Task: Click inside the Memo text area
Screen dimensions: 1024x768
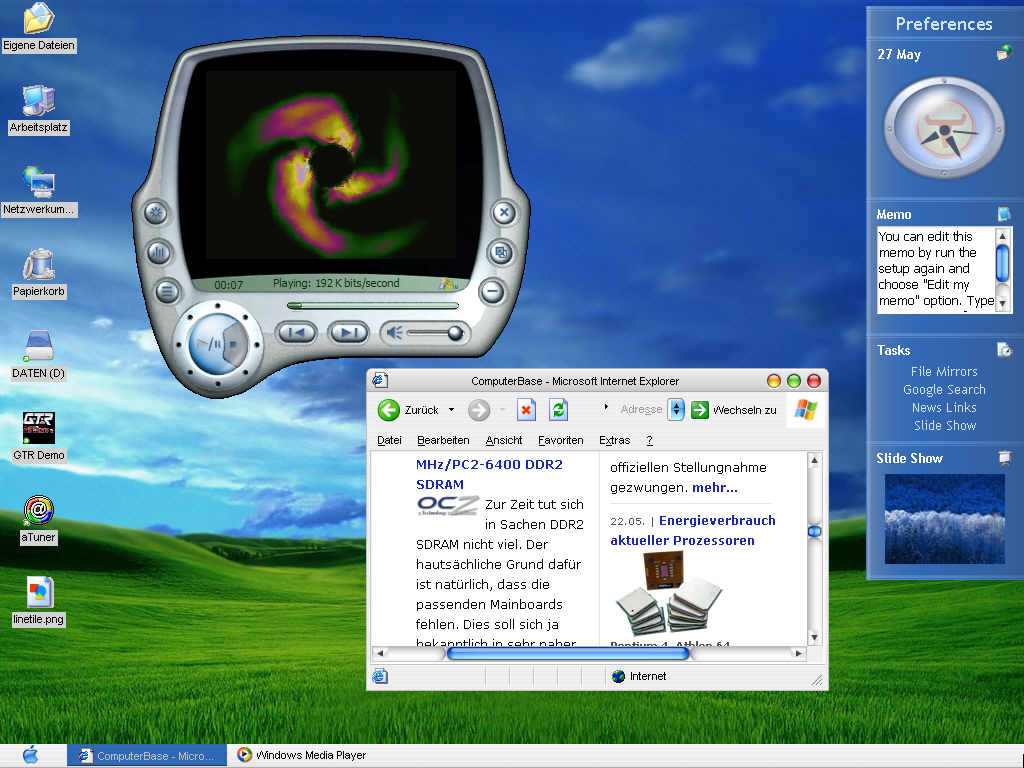Action: coord(935,269)
